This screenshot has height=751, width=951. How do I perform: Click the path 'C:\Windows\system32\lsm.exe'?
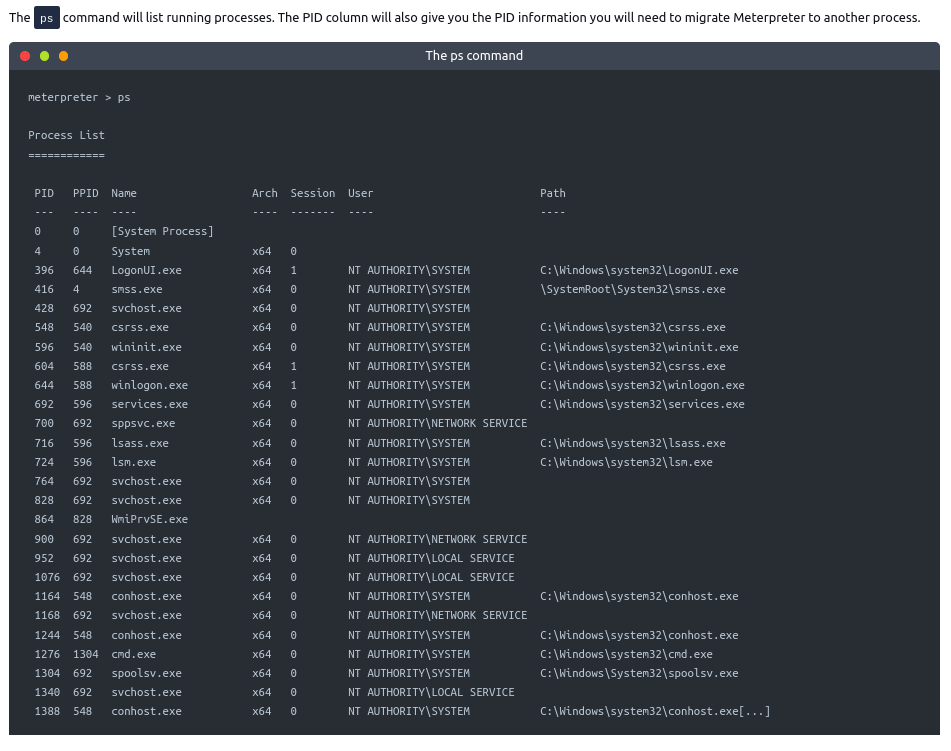[x=627, y=462]
